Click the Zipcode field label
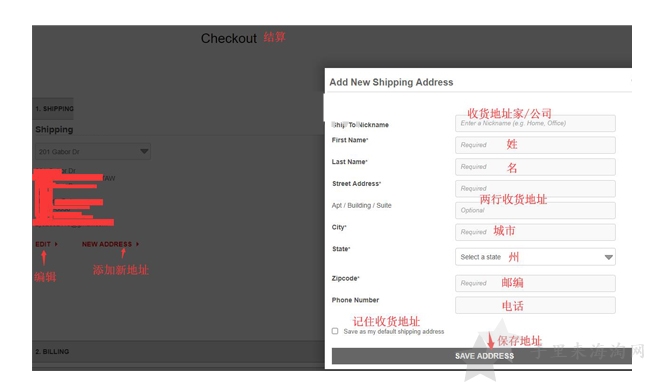The width and height of the screenshot is (654, 390). (x=345, y=278)
